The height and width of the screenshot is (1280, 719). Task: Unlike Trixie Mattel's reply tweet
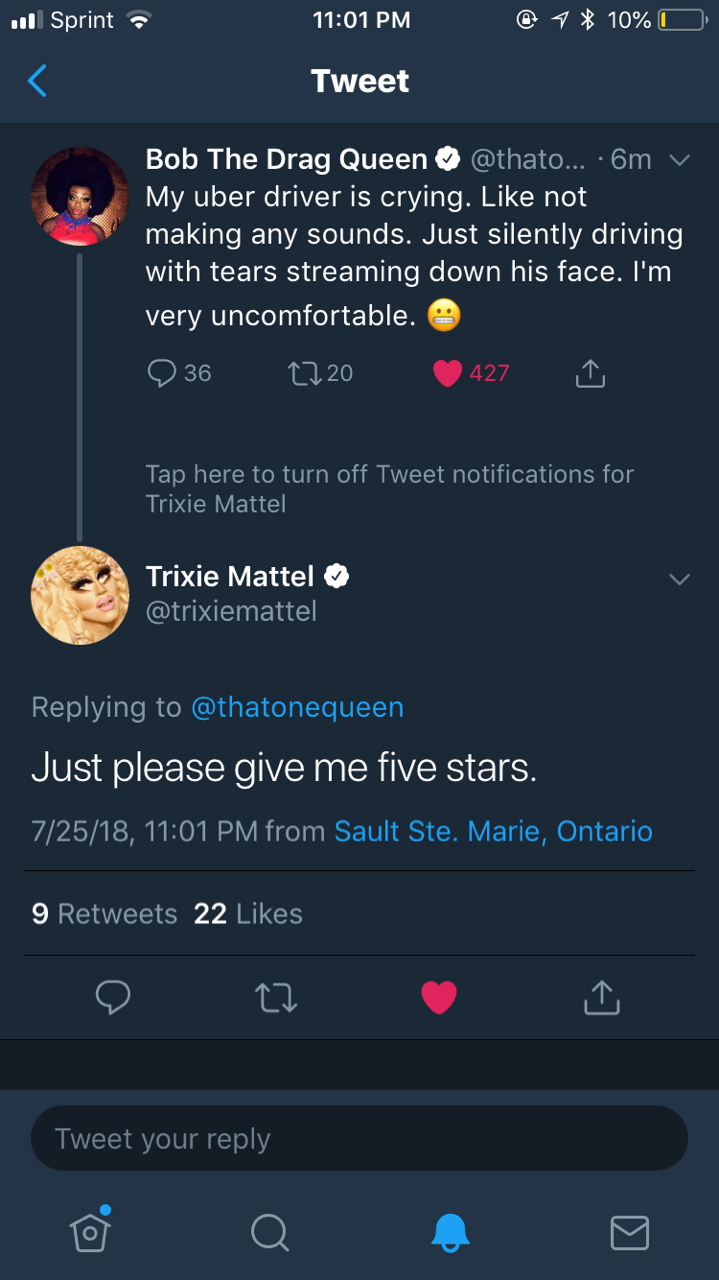click(x=439, y=997)
